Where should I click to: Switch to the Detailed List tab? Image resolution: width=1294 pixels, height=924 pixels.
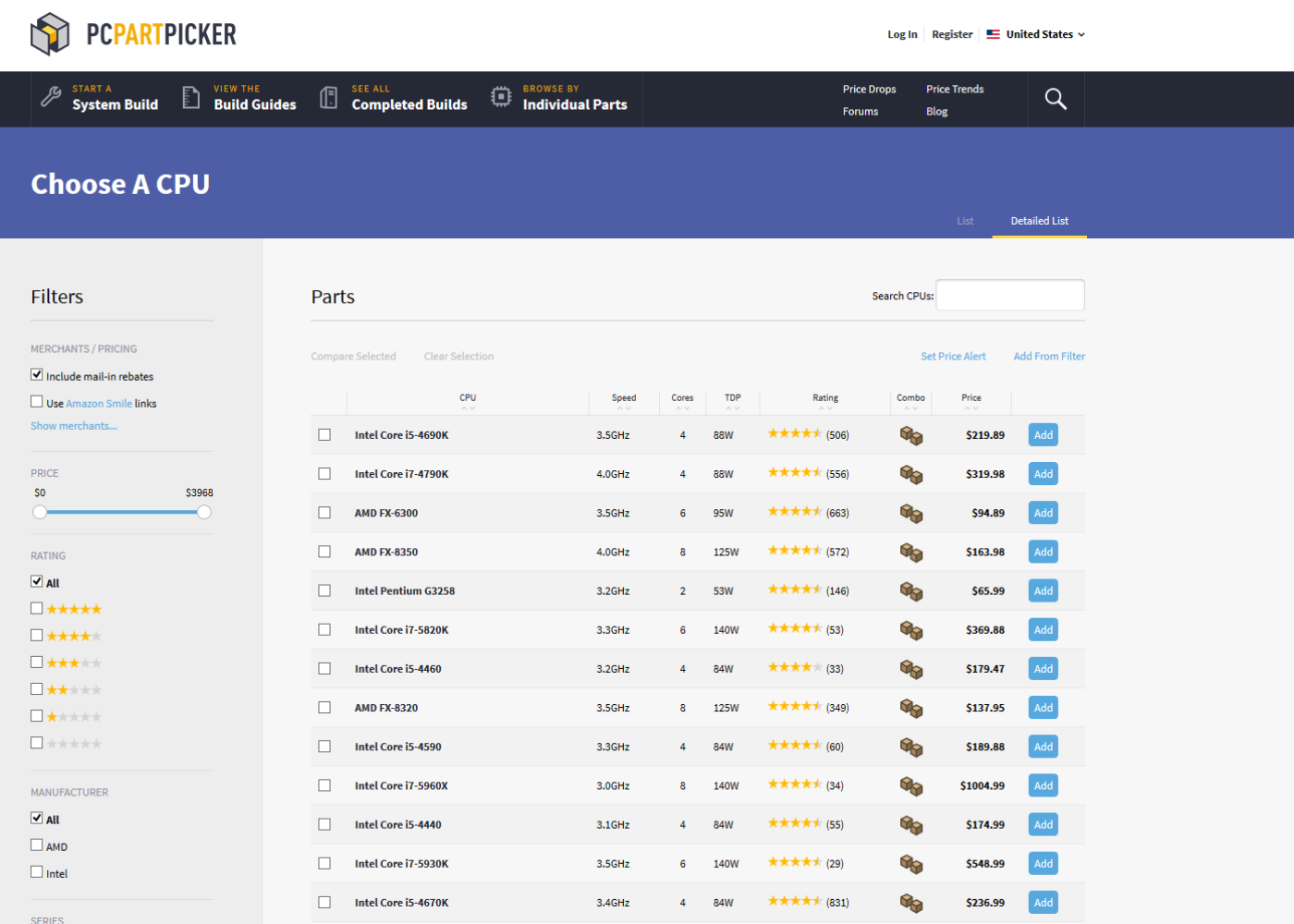click(x=1040, y=221)
